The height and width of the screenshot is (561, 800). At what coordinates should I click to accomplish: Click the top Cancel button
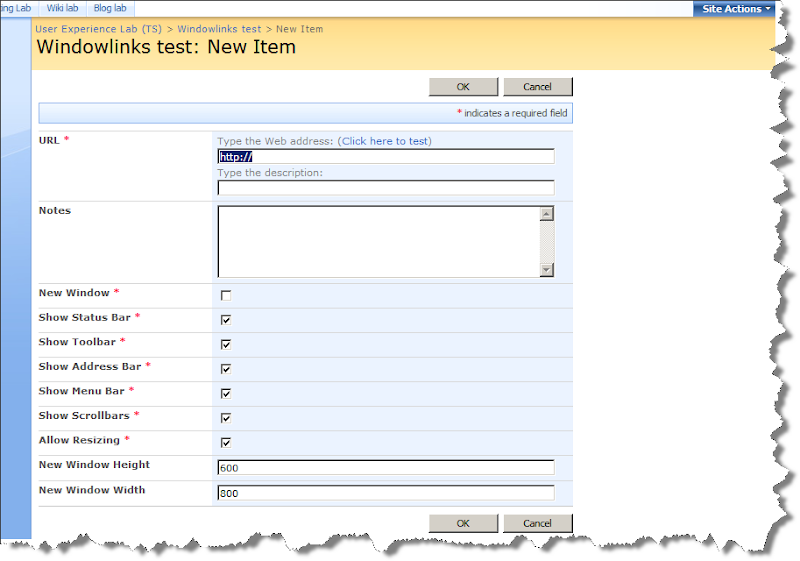pyautogui.click(x=538, y=87)
